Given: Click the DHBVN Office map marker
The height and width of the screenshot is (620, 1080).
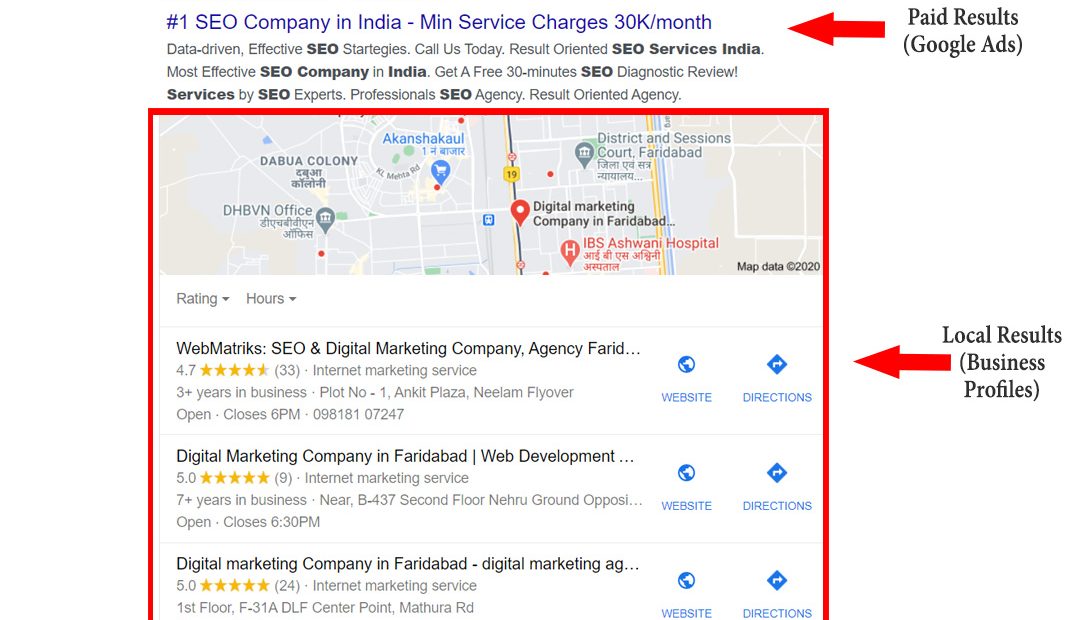Looking at the screenshot, I should (325, 220).
